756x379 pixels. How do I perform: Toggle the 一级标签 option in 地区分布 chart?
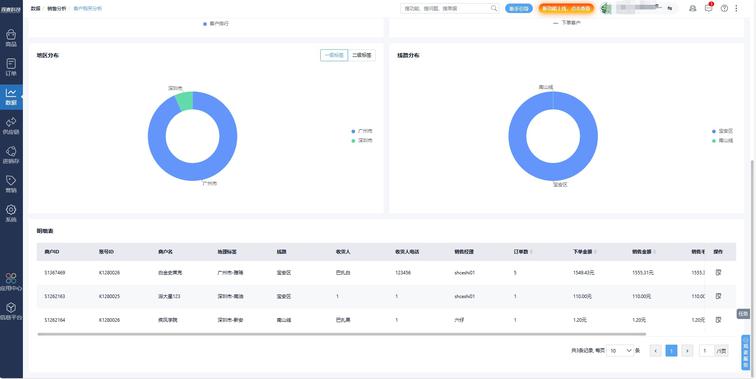point(334,55)
